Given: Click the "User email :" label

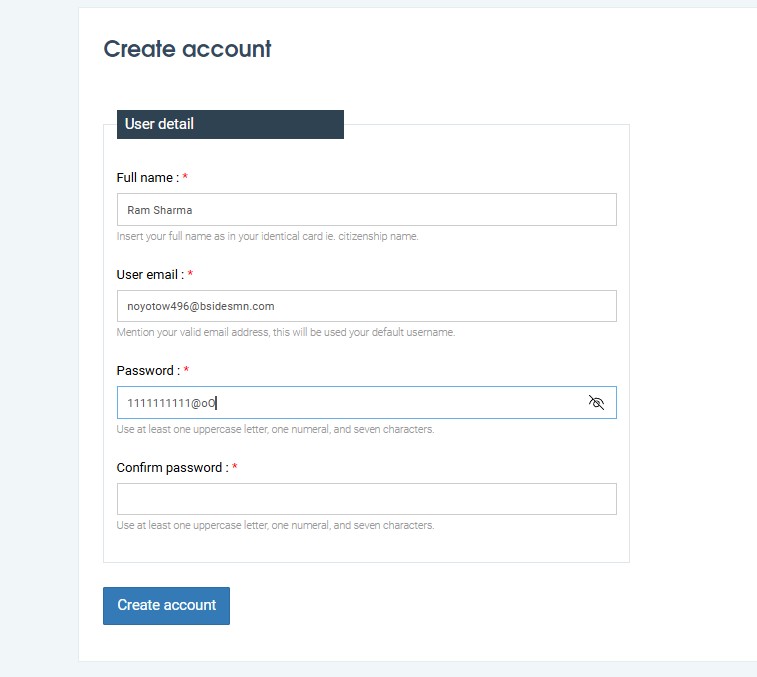Looking at the screenshot, I should [x=150, y=274].
